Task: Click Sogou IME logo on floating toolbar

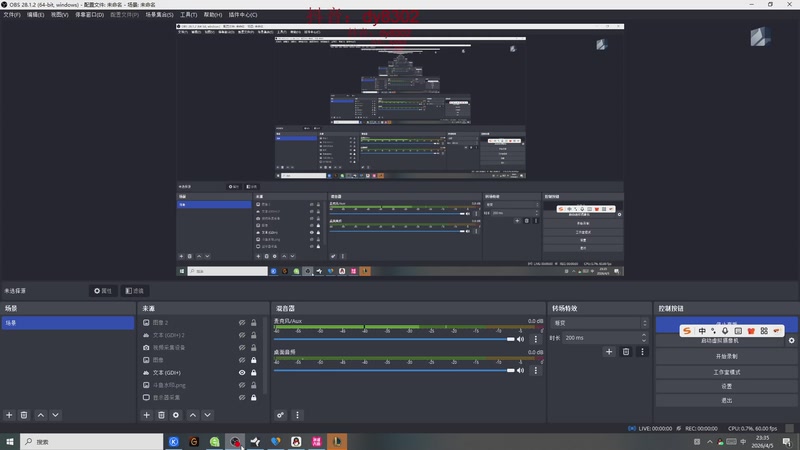Action: click(687, 331)
